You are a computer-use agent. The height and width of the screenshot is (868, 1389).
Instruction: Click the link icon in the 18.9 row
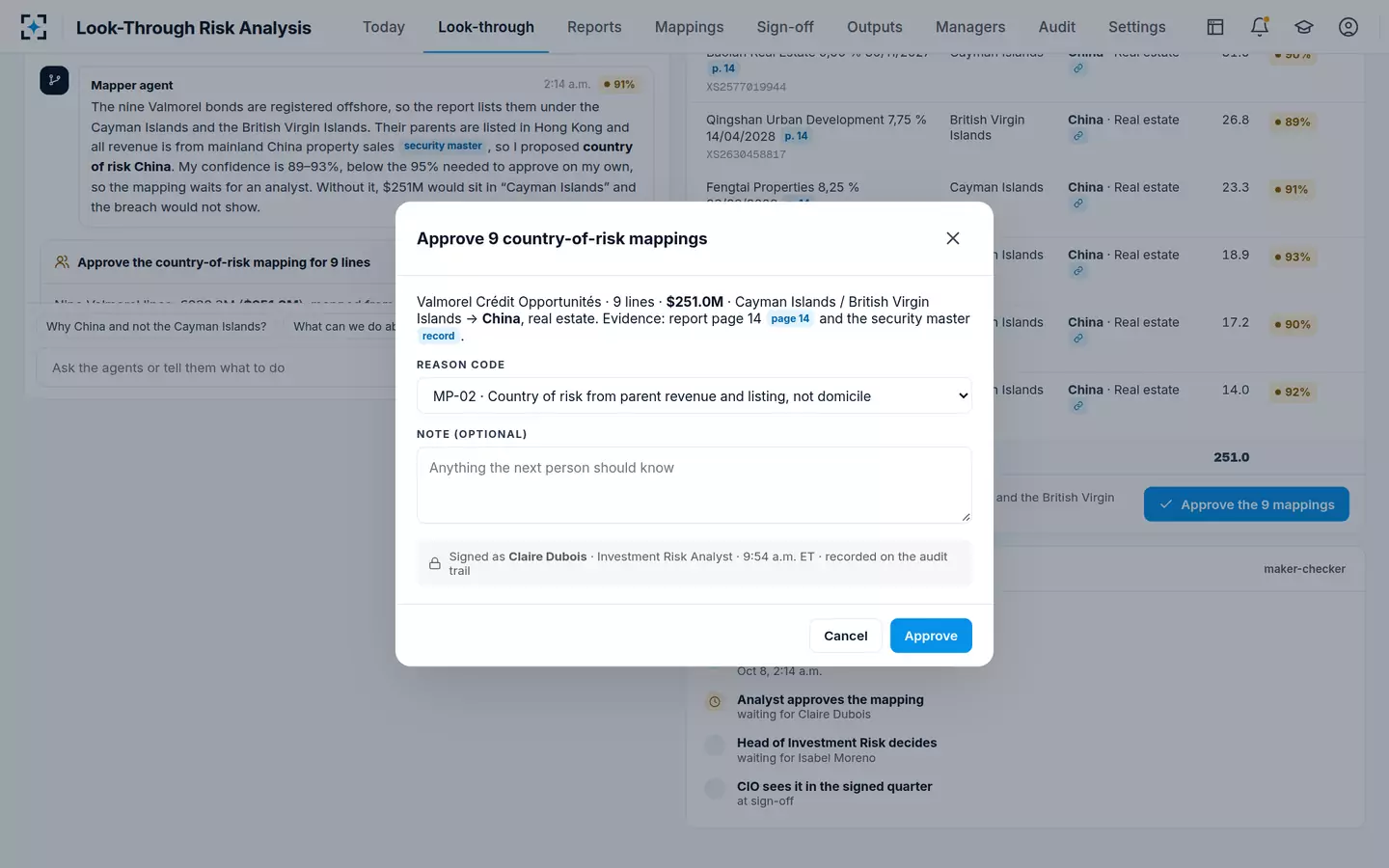tap(1078, 271)
